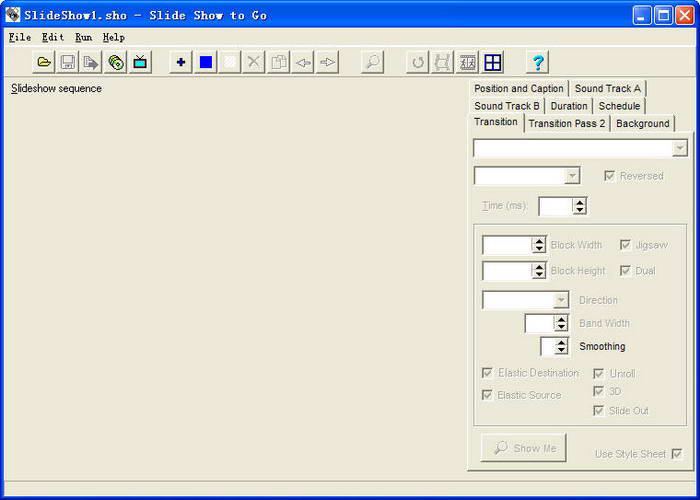Viewport: 700px width, 500px height.
Task: Click the Time (ms) spinner arrows
Action: [579, 206]
